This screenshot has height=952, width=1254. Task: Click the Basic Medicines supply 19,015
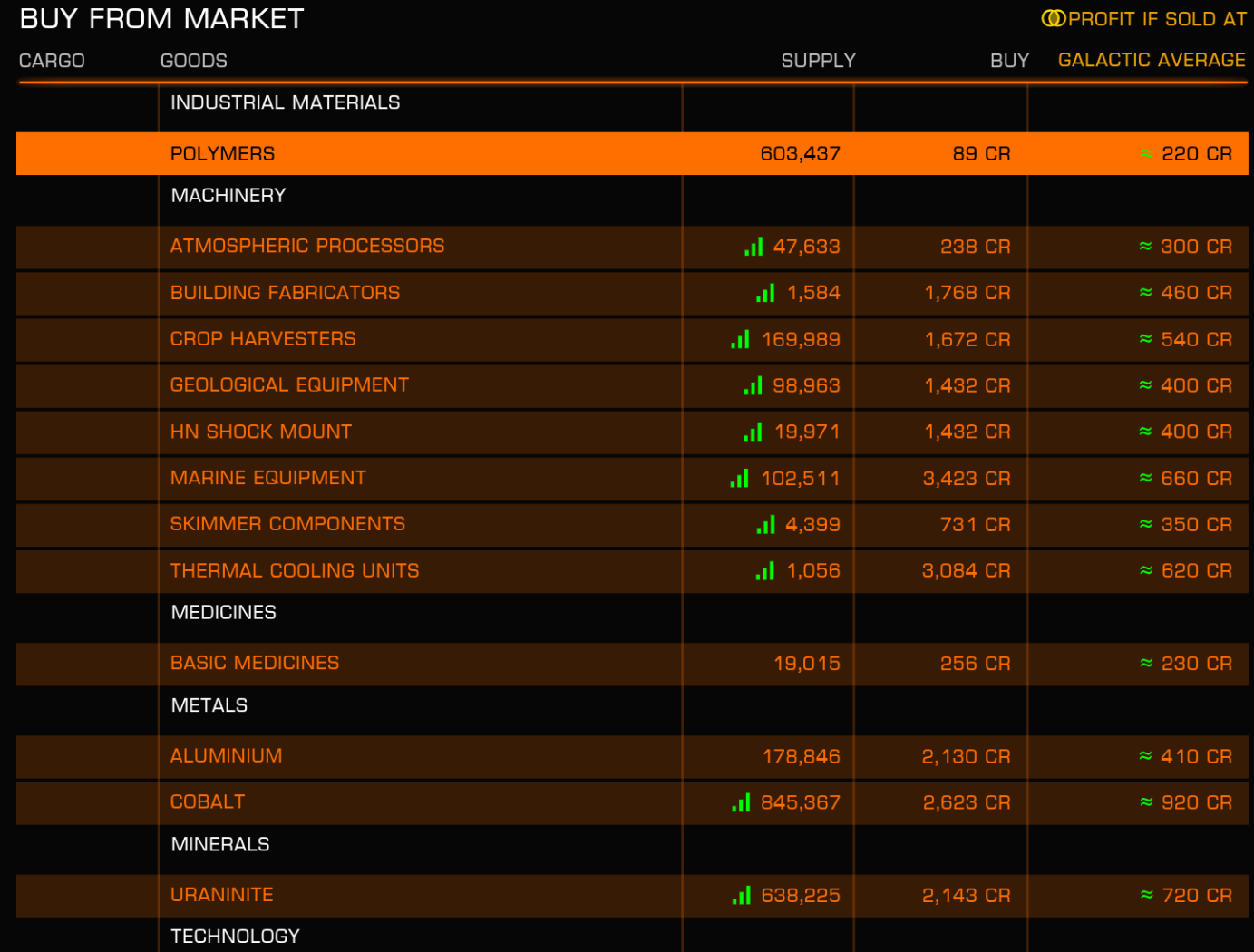[807, 664]
